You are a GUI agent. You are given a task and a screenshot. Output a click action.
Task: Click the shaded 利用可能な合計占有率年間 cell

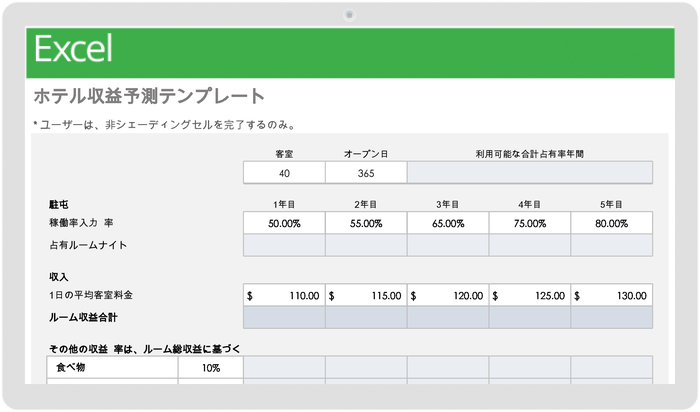[x=530, y=173]
